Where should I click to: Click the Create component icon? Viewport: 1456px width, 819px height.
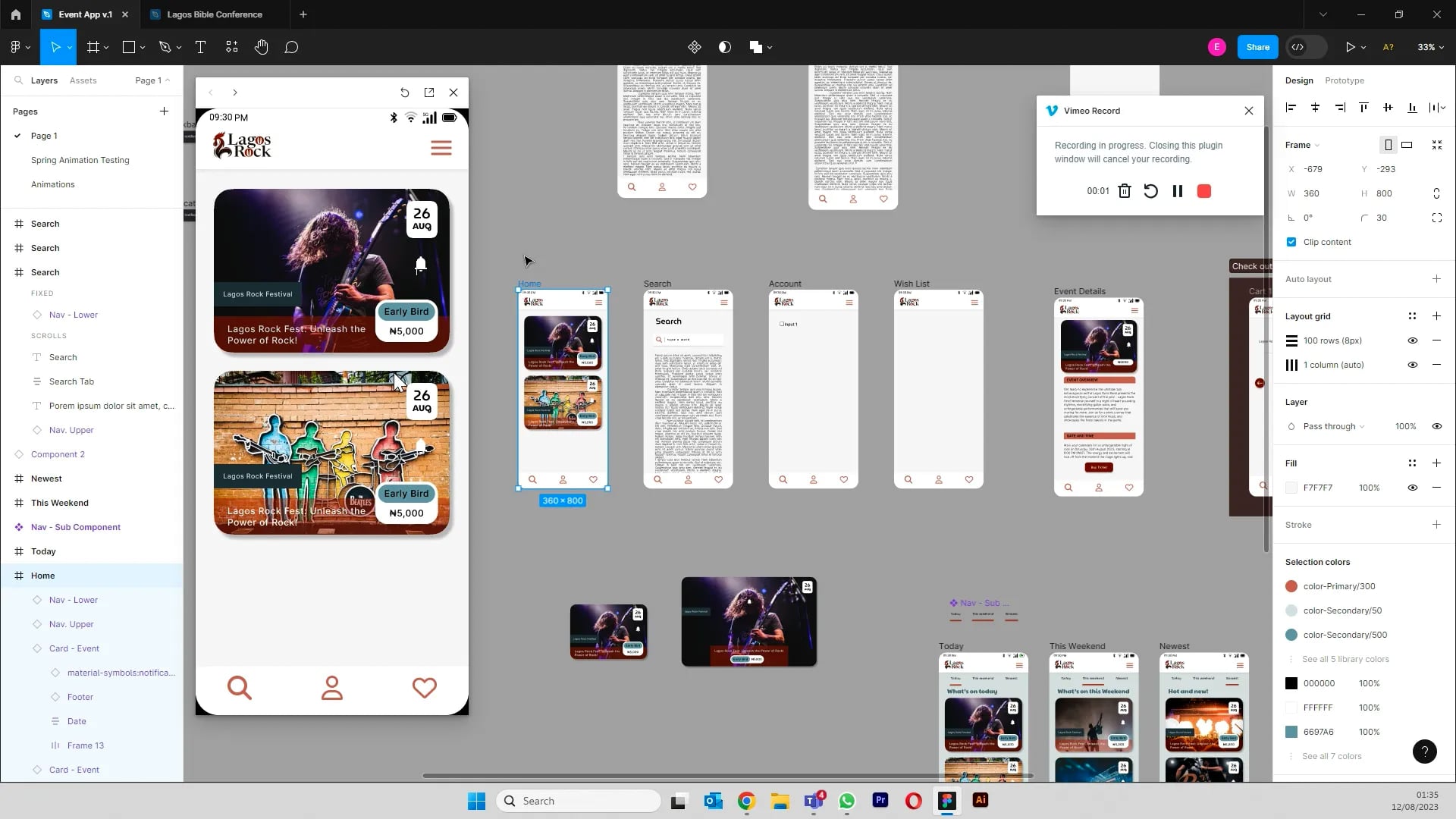694,47
